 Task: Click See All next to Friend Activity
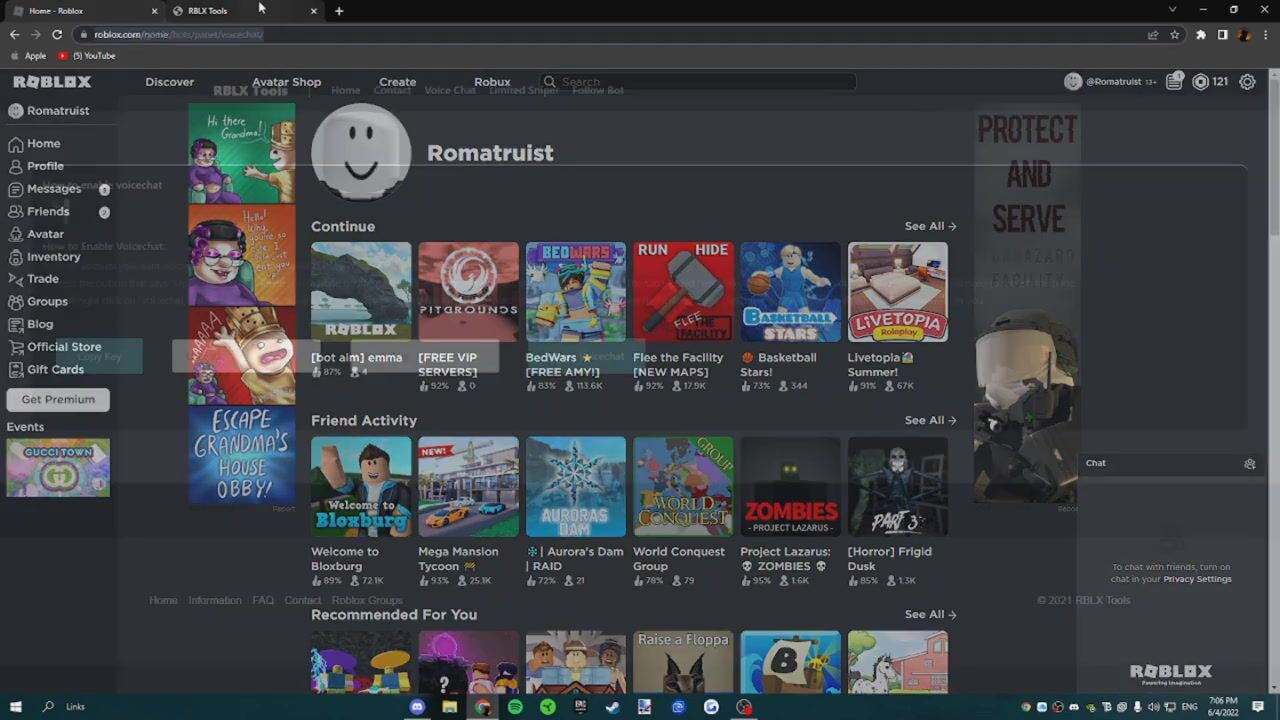(x=930, y=420)
